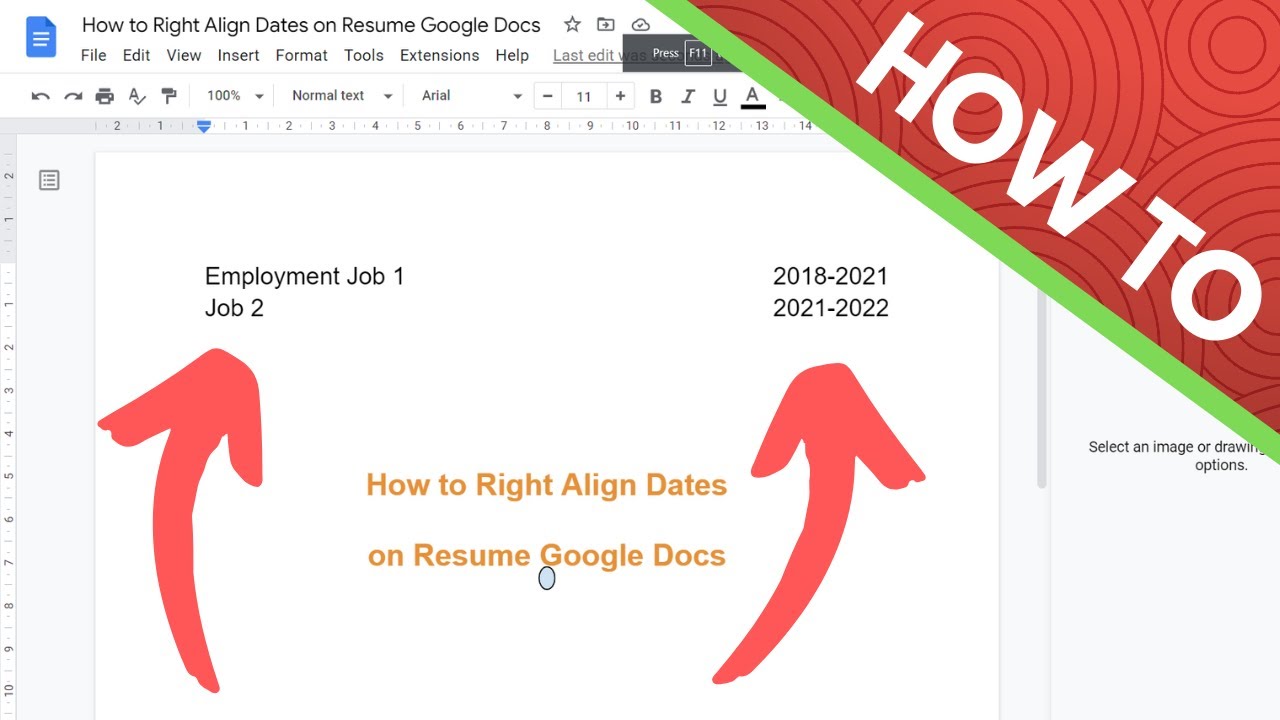The height and width of the screenshot is (720, 1280).
Task: Click the text Employment Job 1
Action: coord(305,276)
